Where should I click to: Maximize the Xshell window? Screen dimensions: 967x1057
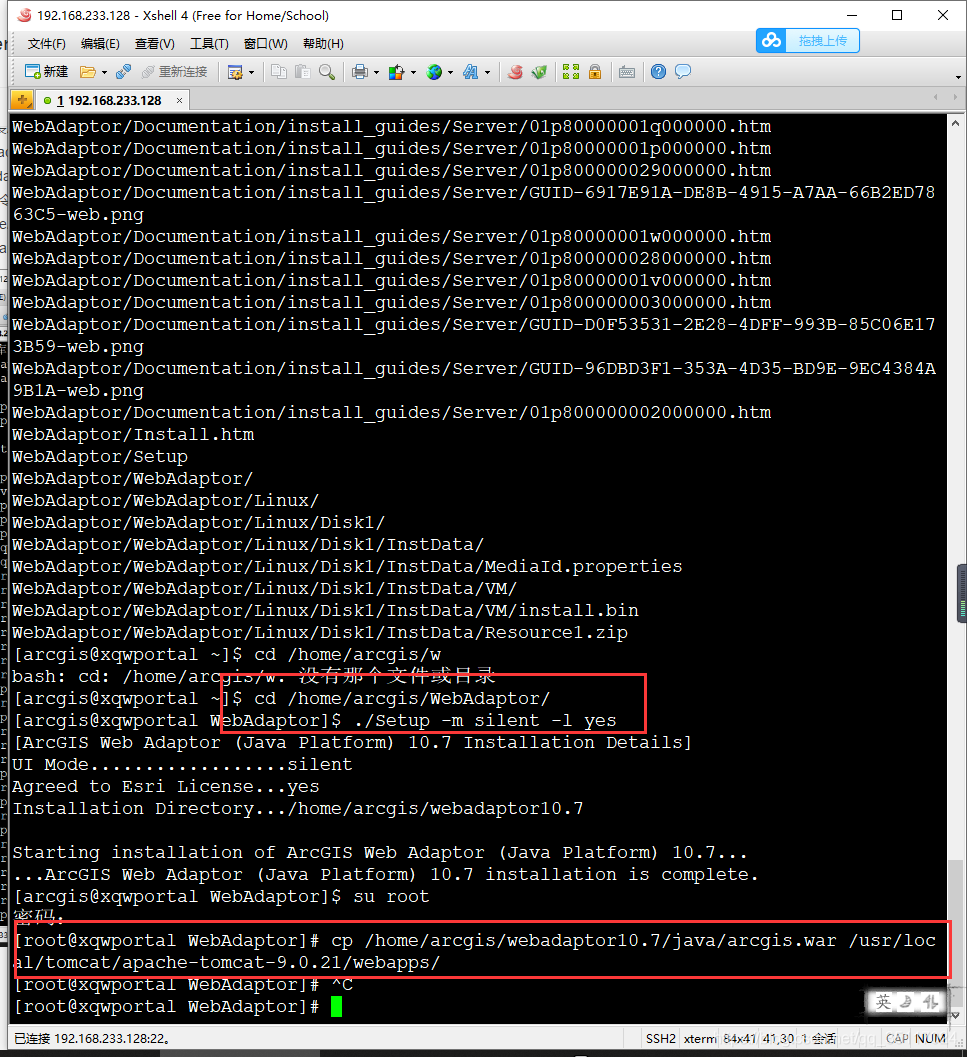[x=897, y=15]
